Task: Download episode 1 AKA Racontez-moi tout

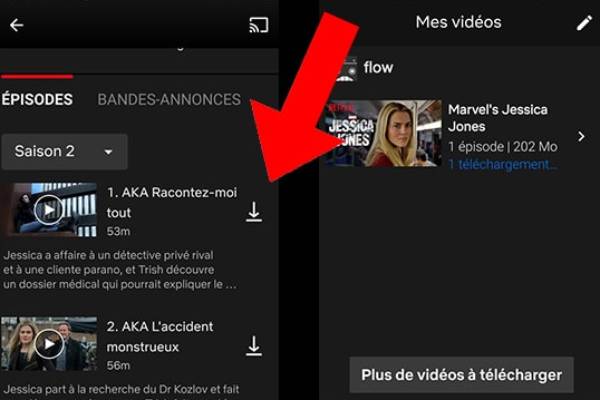Action: 254,212
